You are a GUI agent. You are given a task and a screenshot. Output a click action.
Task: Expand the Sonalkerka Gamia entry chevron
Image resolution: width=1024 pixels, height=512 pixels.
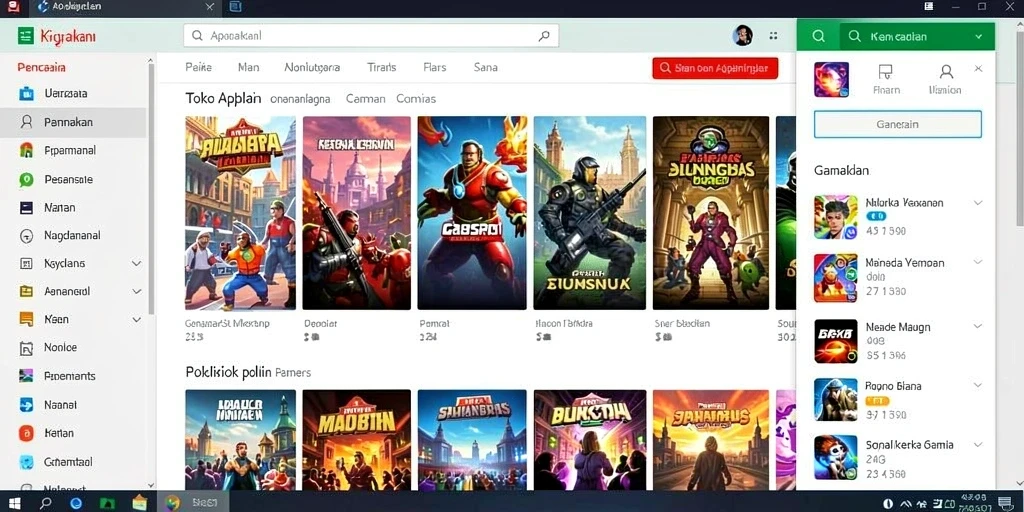point(978,444)
